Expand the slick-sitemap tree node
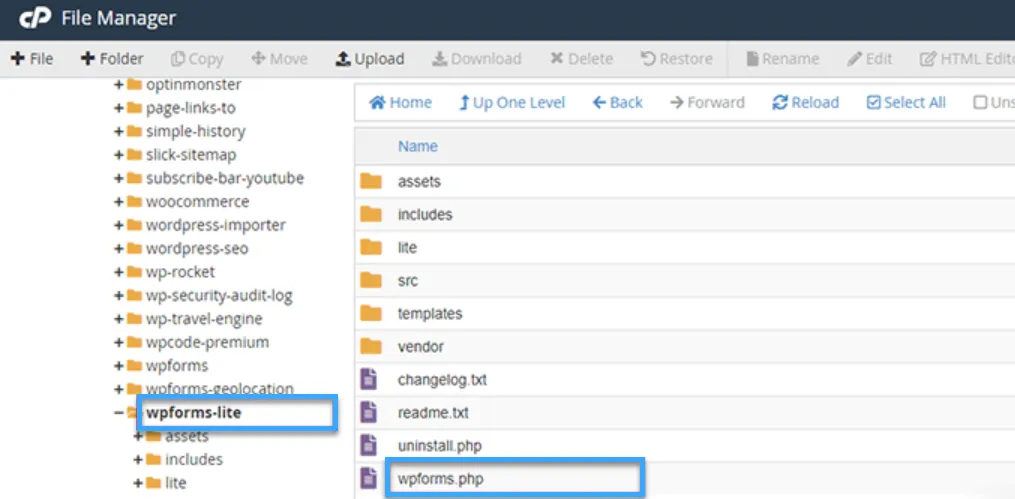This screenshot has width=1015, height=499. [x=118, y=155]
